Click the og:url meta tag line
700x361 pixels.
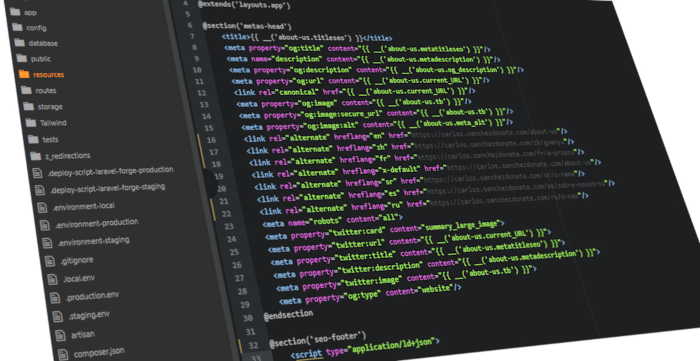[x=360, y=81]
